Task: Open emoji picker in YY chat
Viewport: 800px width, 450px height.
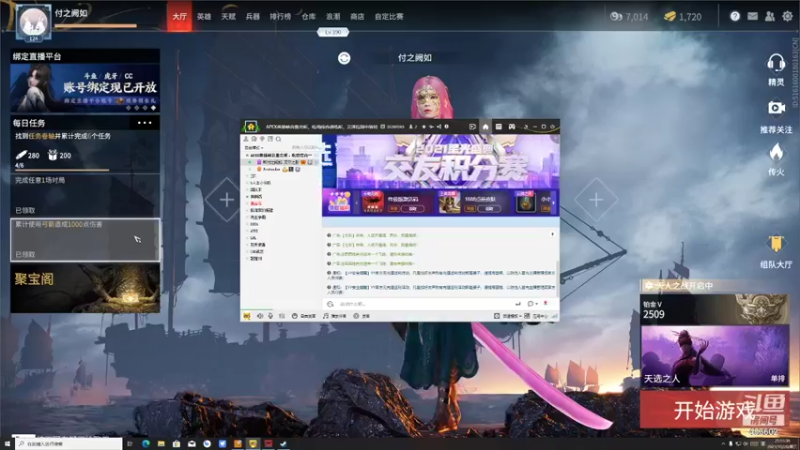Action: (x=330, y=304)
